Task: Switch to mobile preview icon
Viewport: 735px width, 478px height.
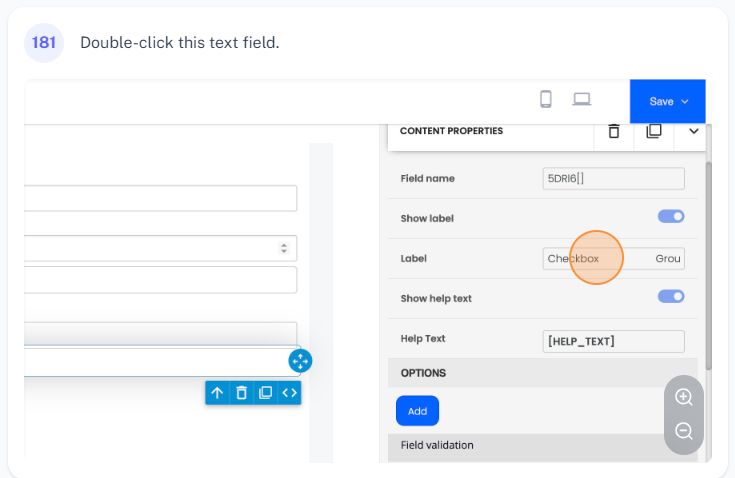Action: click(x=546, y=99)
